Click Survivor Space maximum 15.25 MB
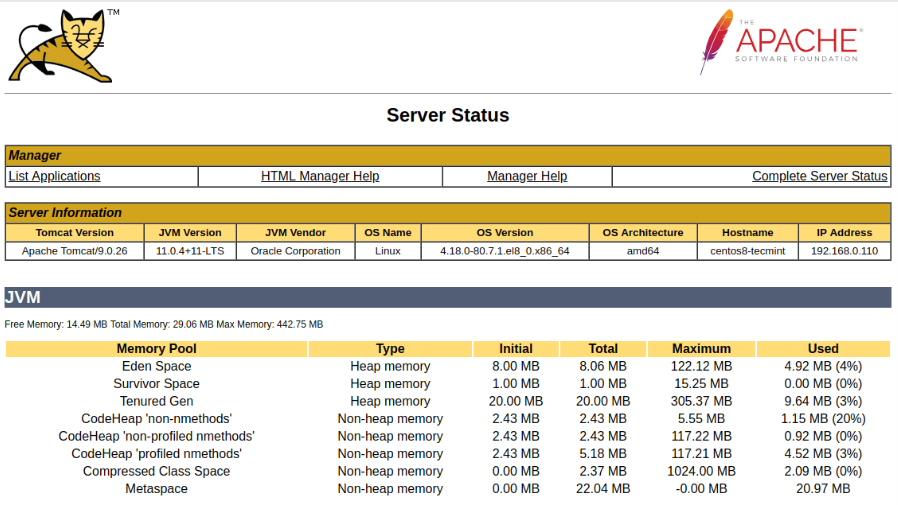 (x=702, y=384)
